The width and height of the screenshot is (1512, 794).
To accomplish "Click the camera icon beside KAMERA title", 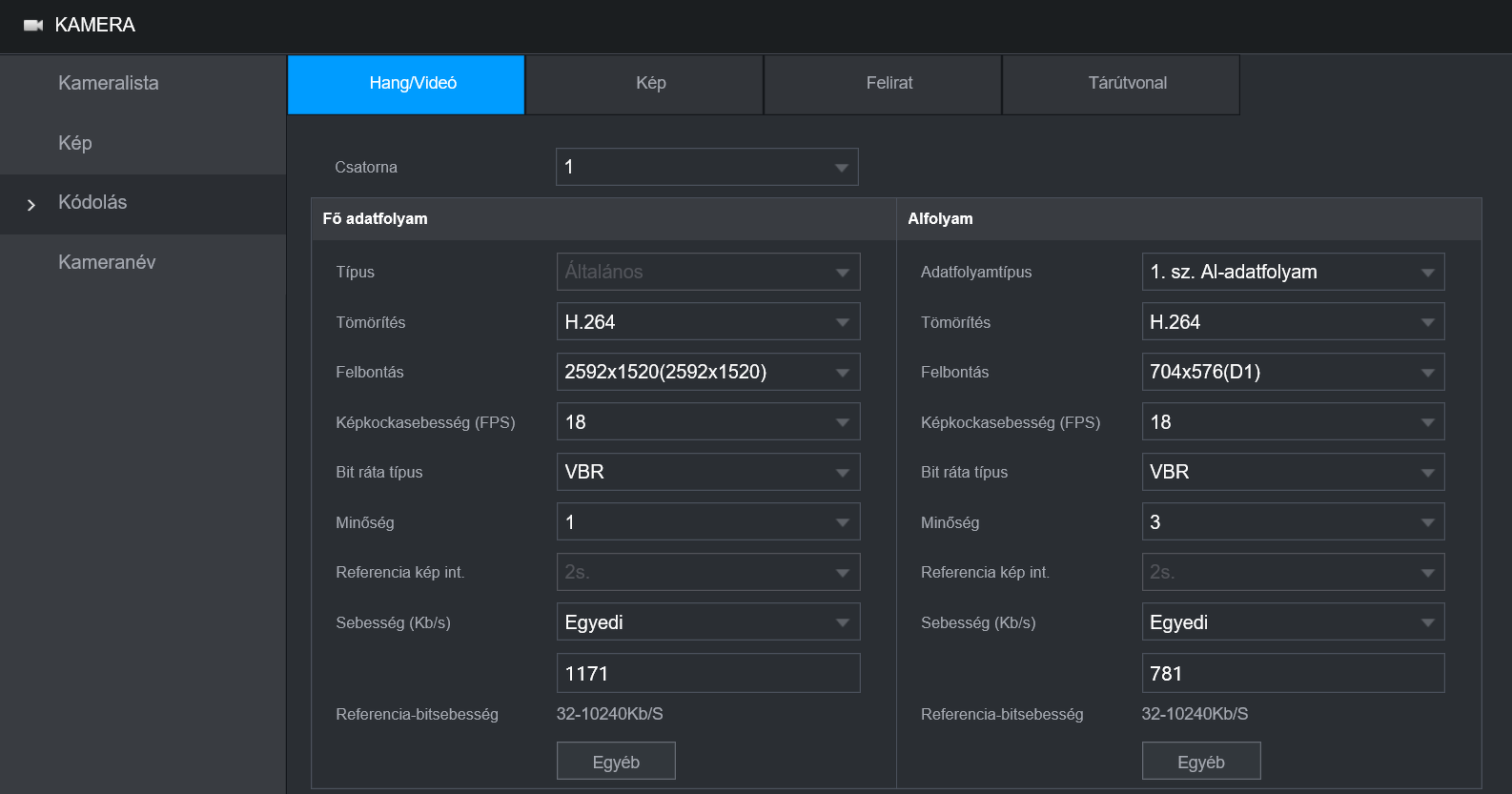I will click(33, 26).
